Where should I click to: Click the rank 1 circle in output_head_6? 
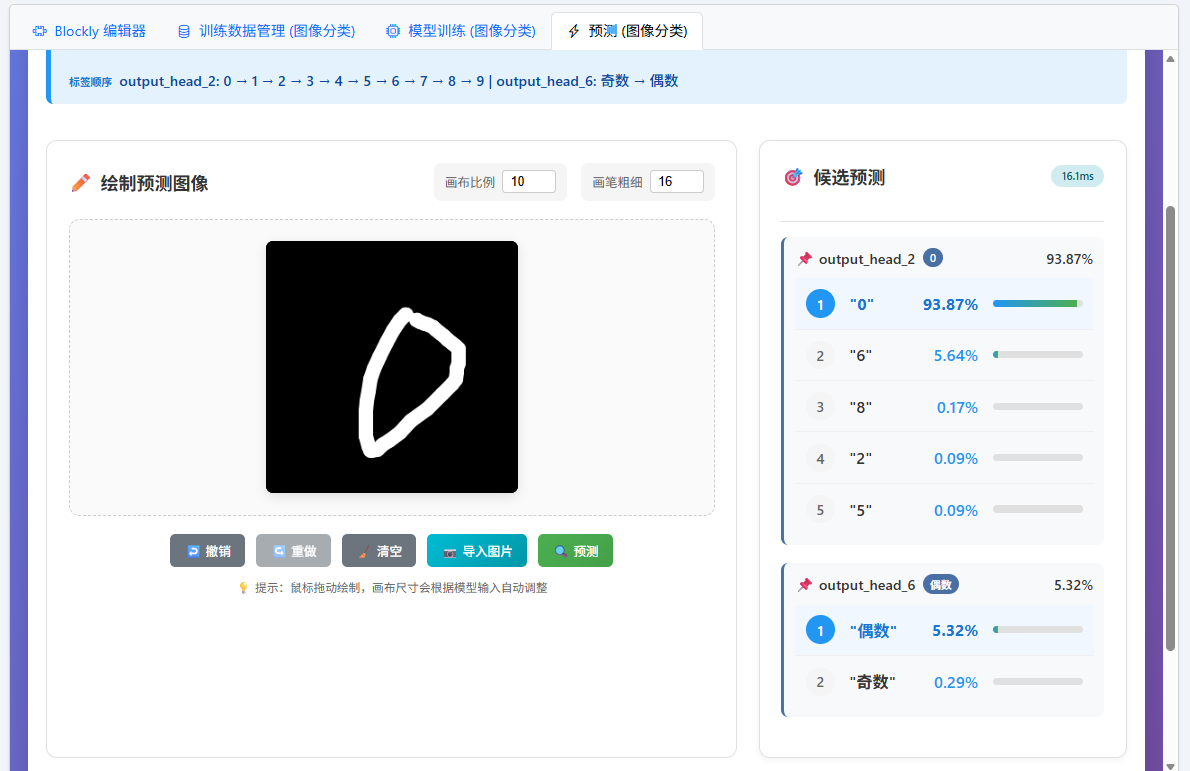(x=820, y=630)
